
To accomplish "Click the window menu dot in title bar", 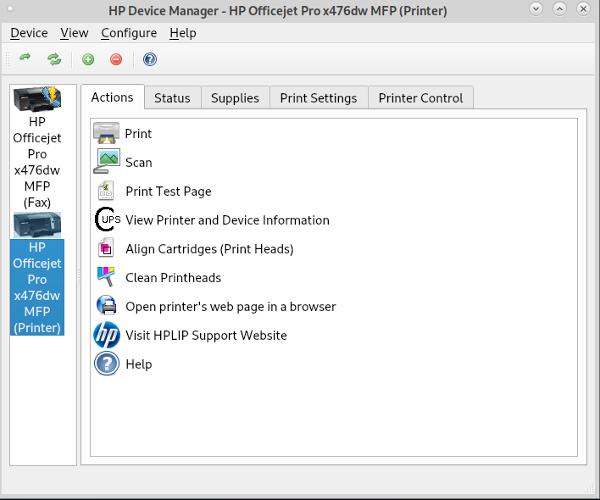I will point(10,8).
